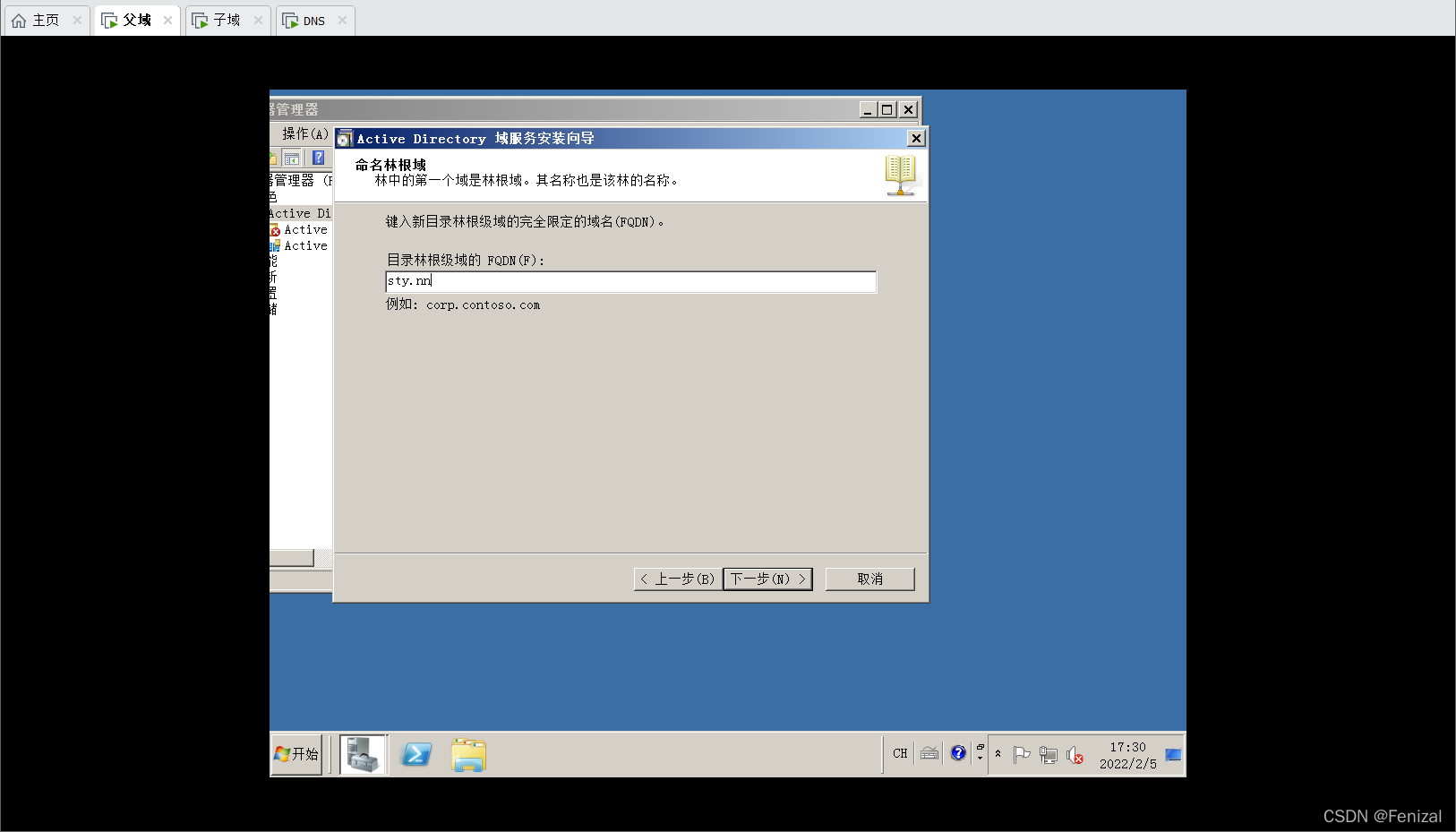Expand hidden system tray icons
Screen dimensions: 1456x832
[998, 754]
